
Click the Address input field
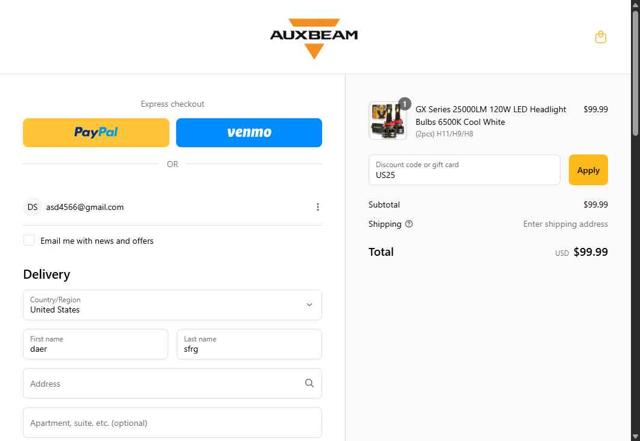click(x=172, y=383)
